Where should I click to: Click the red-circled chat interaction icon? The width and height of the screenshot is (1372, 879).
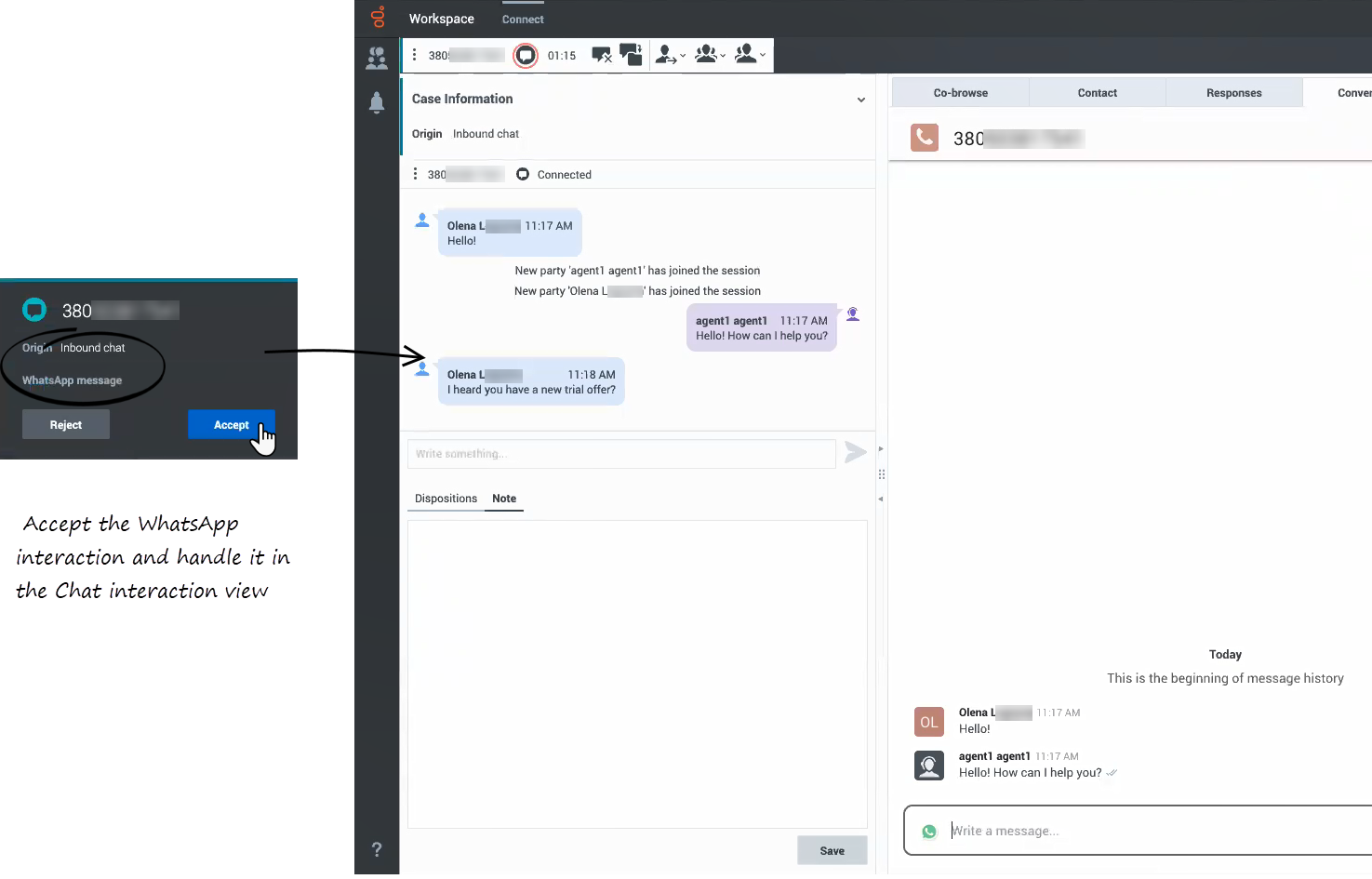pyautogui.click(x=526, y=56)
